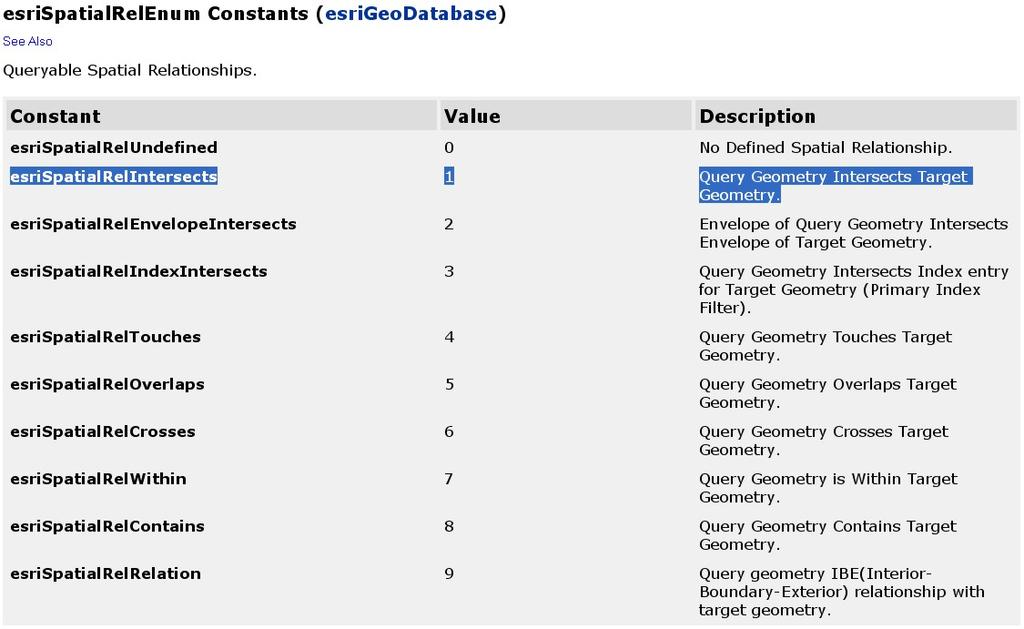
Task: Click the description mentioning IBE(Interior-Boundary-Exterior) relationship
Action: point(842,592)
